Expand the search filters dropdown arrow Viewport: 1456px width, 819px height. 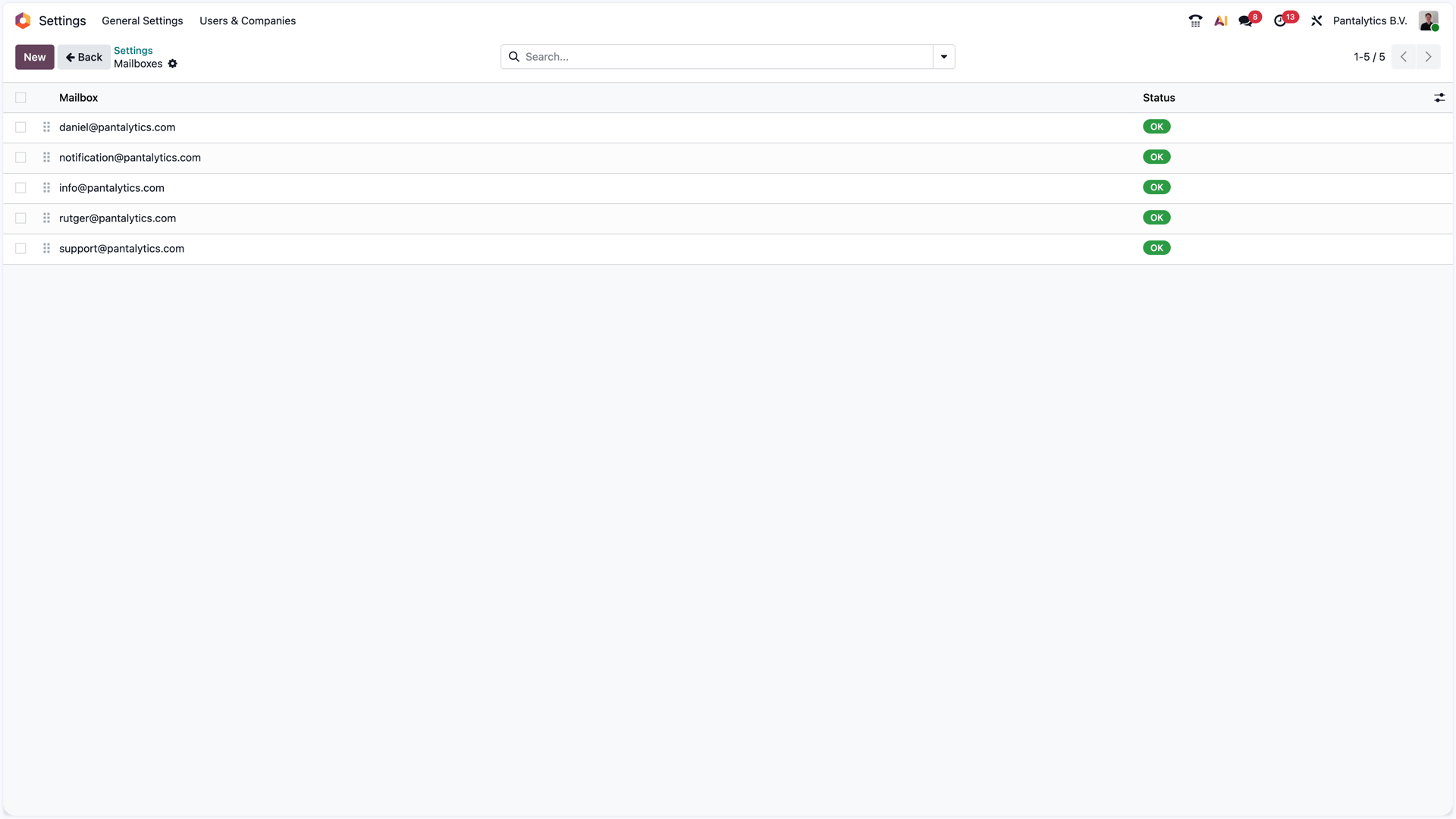pos(943,56)
